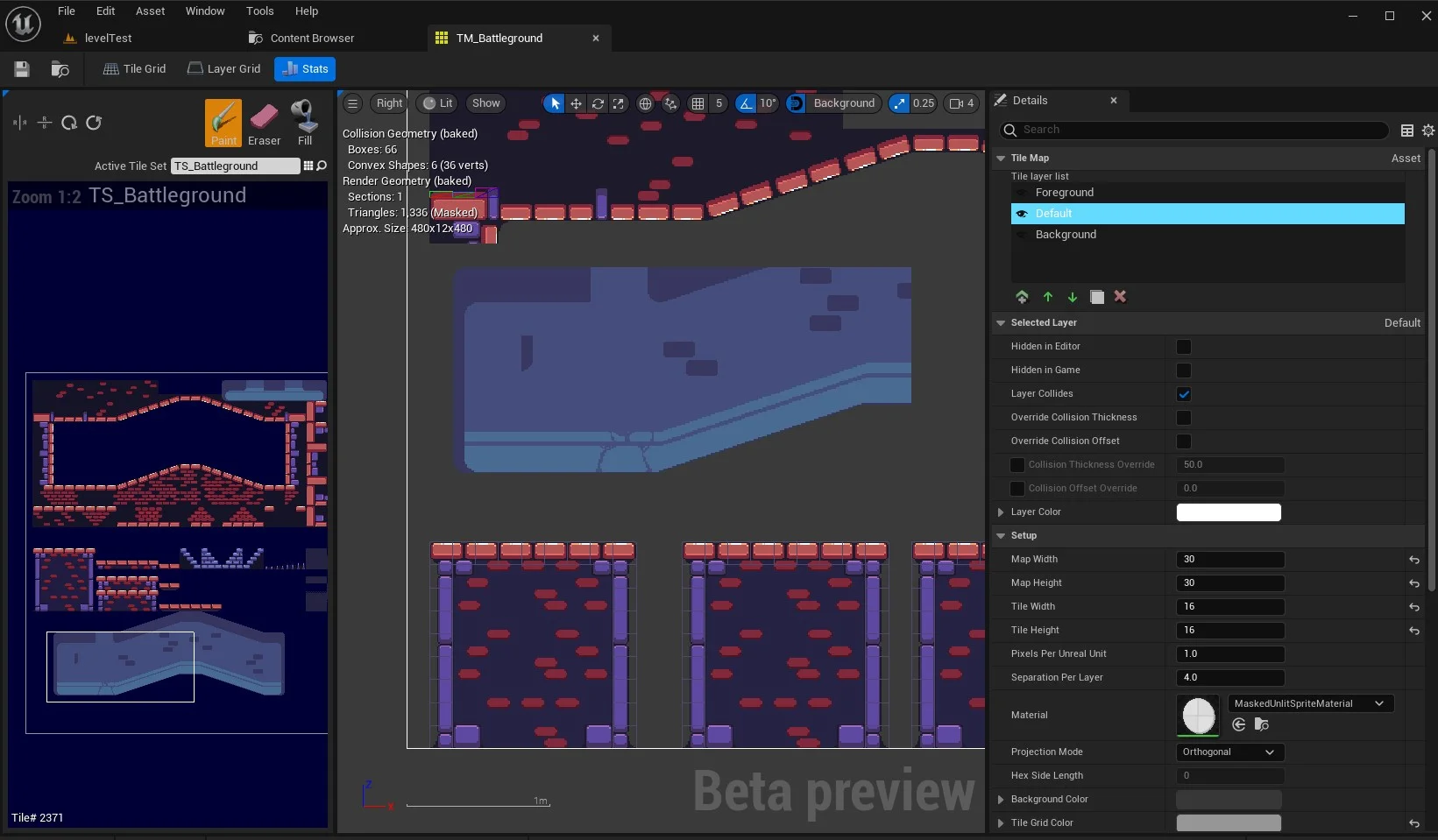The width and height of the screenshot is (1438, 840).
Task: Duplicate selected layer icon
Action: click(x=1097, y=297)
